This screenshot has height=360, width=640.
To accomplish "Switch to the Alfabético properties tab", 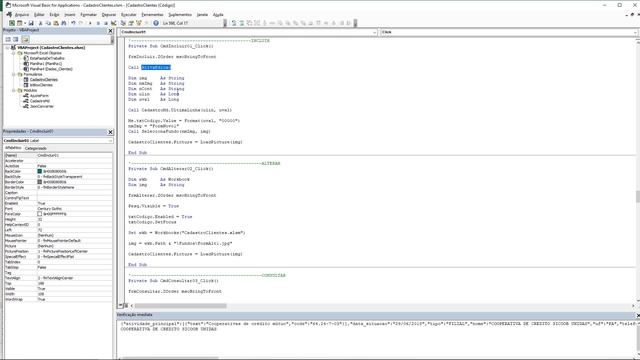I will [x=13, y=148].
